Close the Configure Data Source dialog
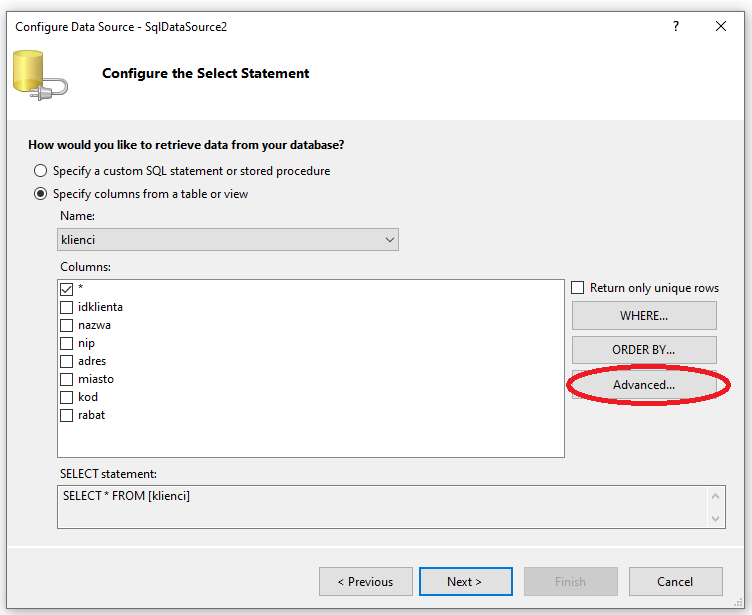The width and height of the screenshot is (752, 615). pyautogui.click(x=720, y=26)
